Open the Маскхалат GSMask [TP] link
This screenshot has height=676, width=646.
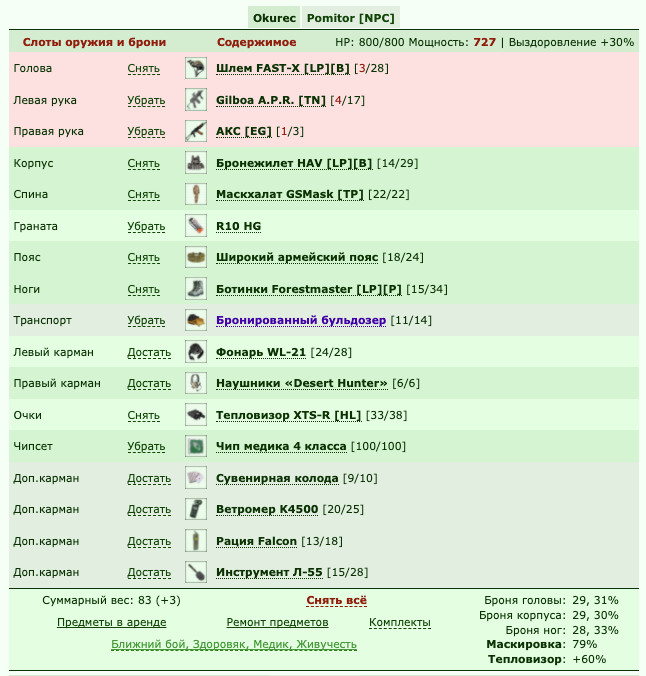[x=290, y=194]
